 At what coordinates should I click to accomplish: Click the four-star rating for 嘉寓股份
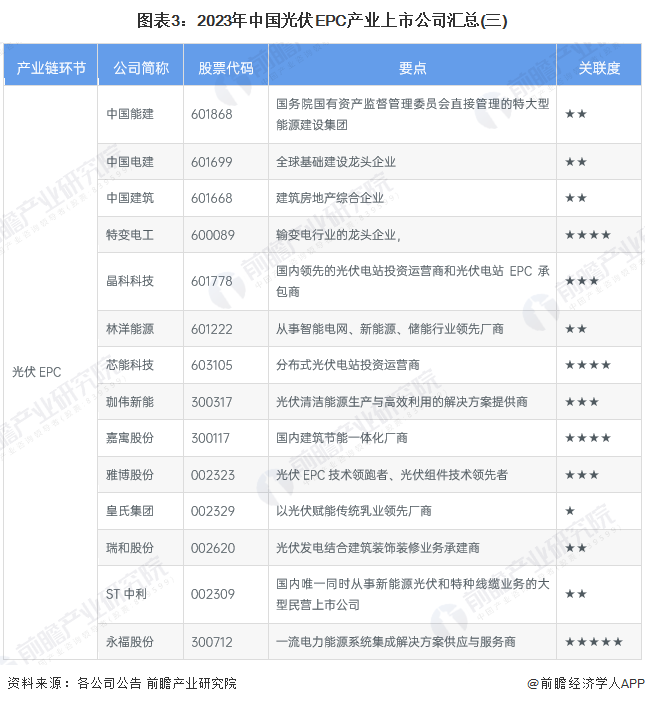(x=588, y=438)
